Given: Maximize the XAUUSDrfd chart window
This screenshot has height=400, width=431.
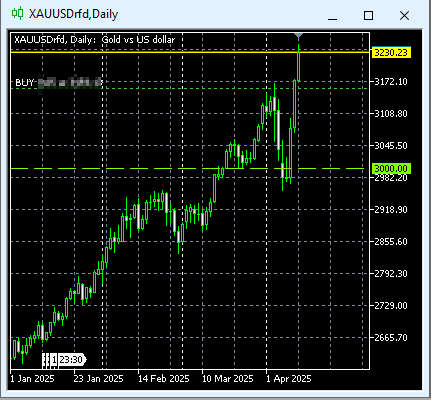Looking at the screenshot, I should pos(368,15).
